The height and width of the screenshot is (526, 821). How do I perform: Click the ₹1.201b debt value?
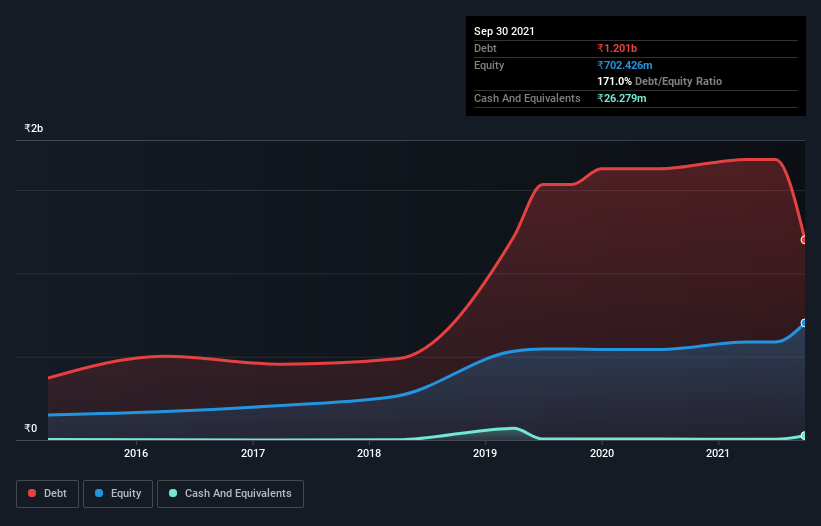pos(617,48)
